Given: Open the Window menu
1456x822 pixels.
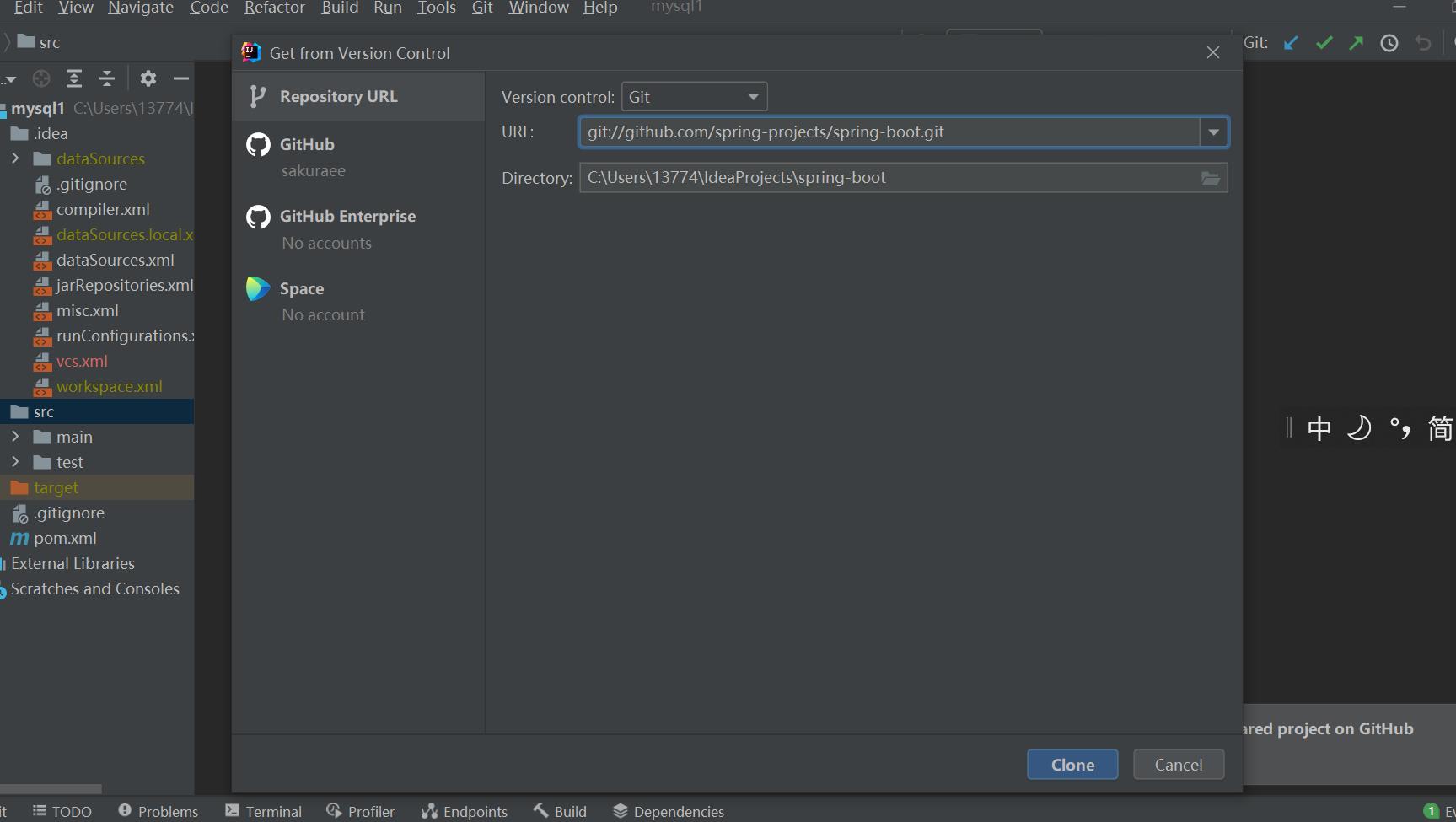Looking at the screenshot, I should point(539,8).
